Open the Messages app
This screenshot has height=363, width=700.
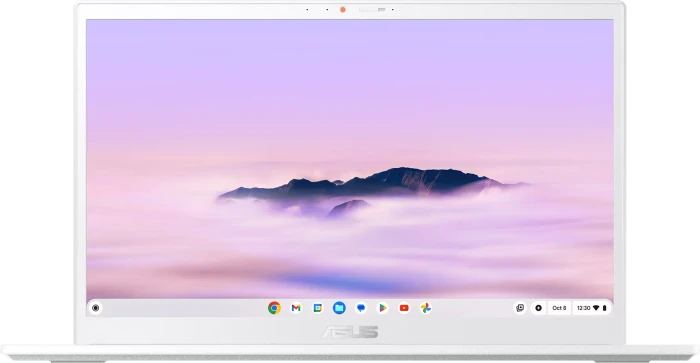point(361,308)
